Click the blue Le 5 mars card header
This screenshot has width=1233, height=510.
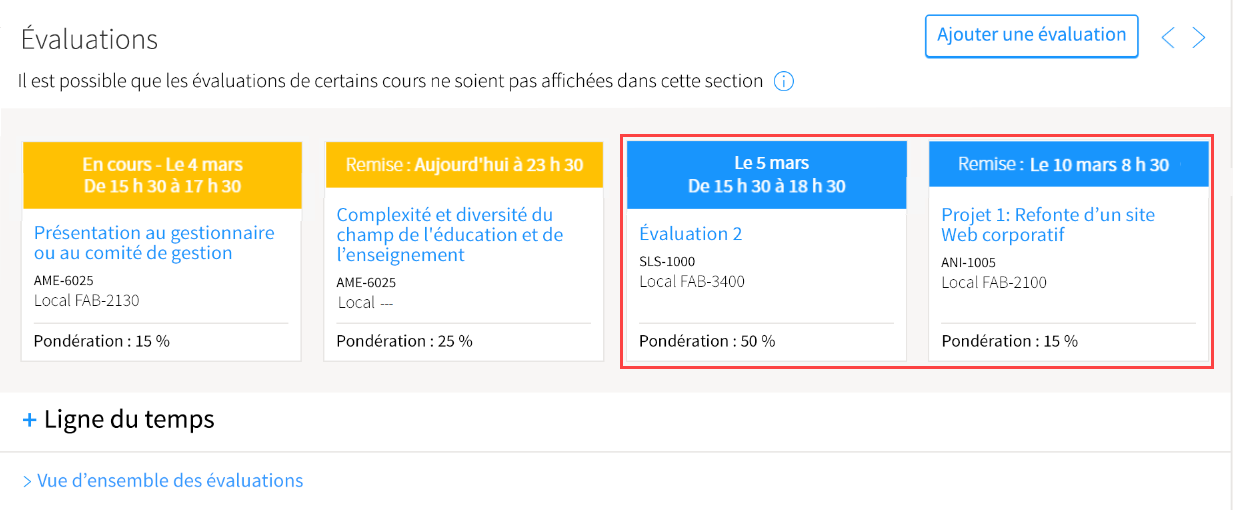coord(767,175)
